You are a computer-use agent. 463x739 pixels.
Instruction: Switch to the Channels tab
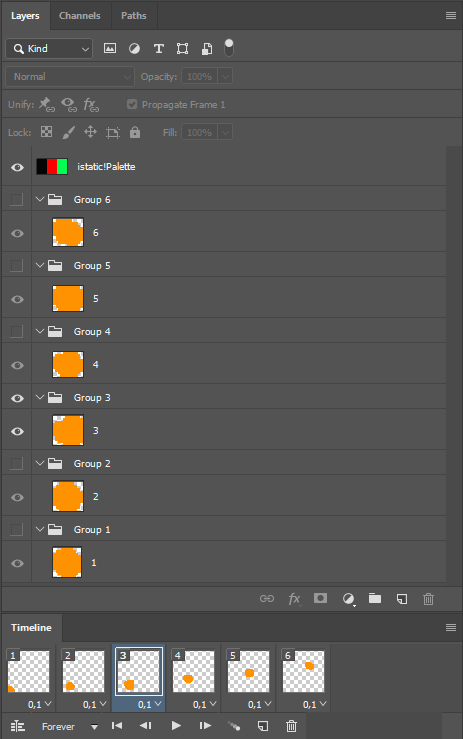[x=80, y=16]
